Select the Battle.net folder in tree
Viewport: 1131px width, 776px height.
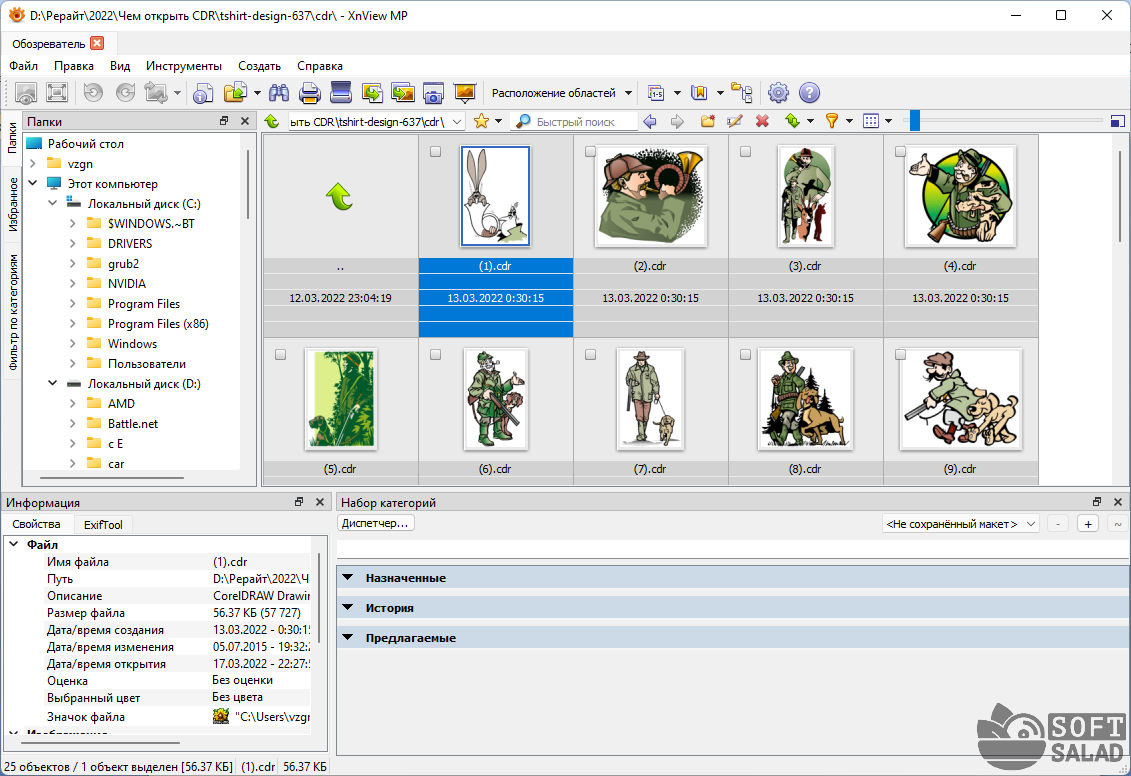[x=133, y=423]
